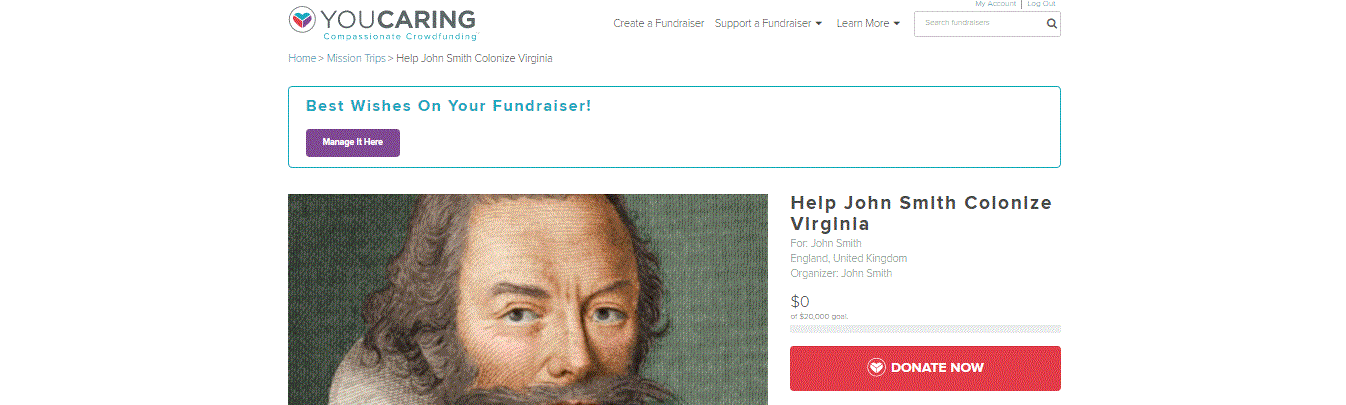
Task: Expand the Support a Fundraiser dropdown arrow
Action: [x=819, y=23]
